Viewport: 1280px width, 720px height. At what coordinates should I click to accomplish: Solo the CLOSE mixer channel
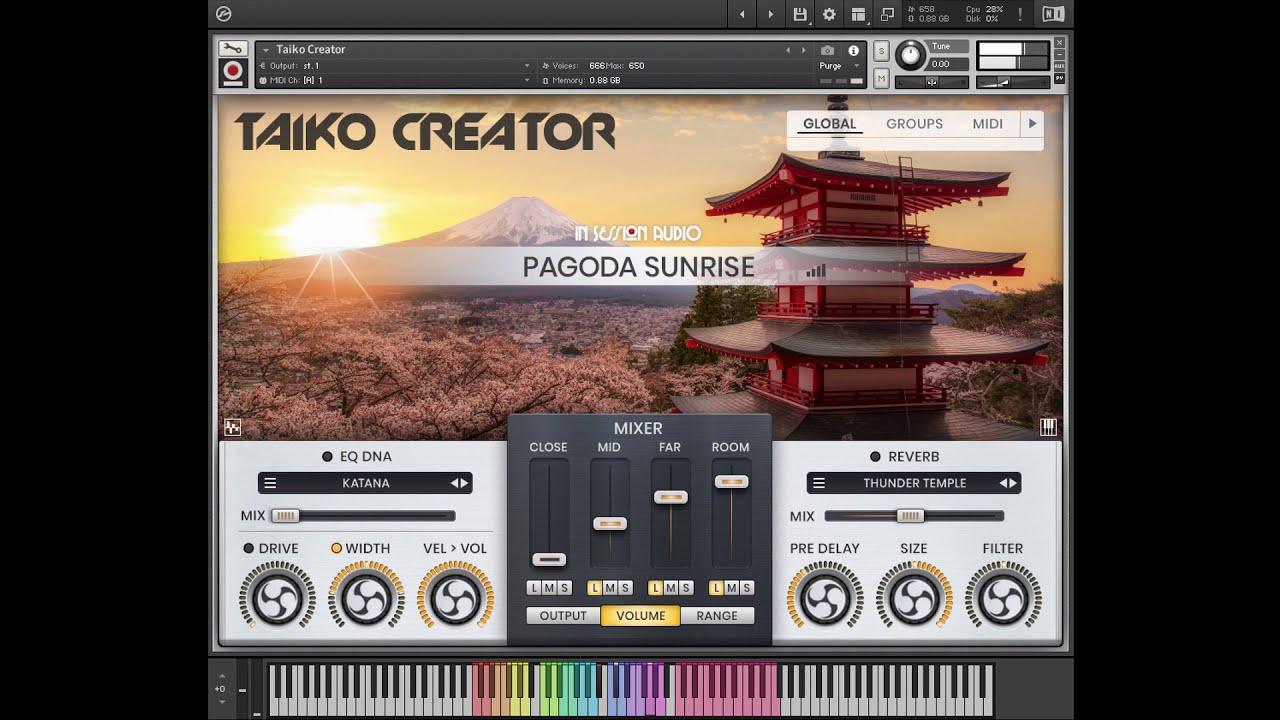pyautogui.click(x=564, y=588)
